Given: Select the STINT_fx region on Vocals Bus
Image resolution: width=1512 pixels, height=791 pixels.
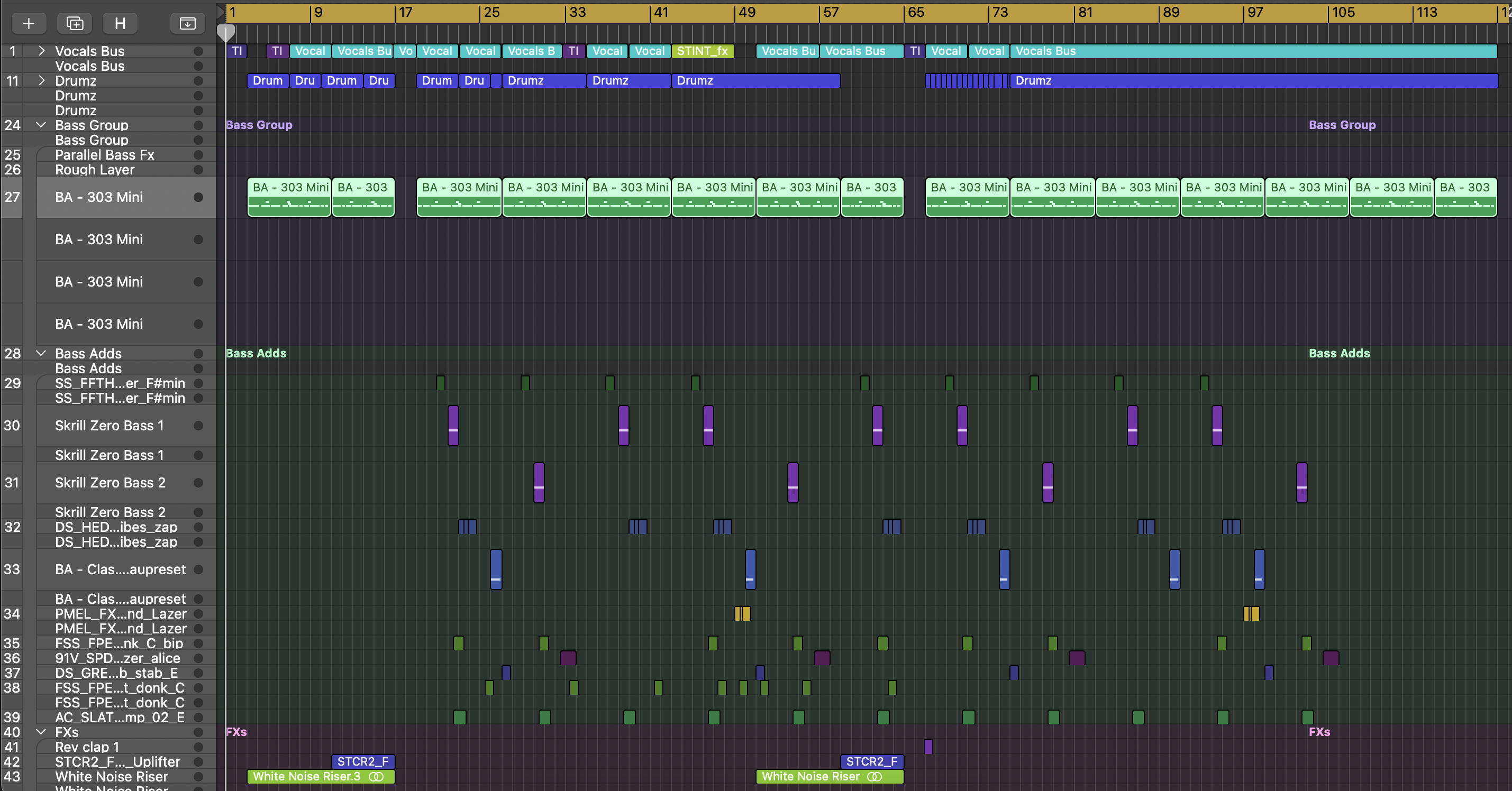Looking at the screenshot, I should (703, 51).
